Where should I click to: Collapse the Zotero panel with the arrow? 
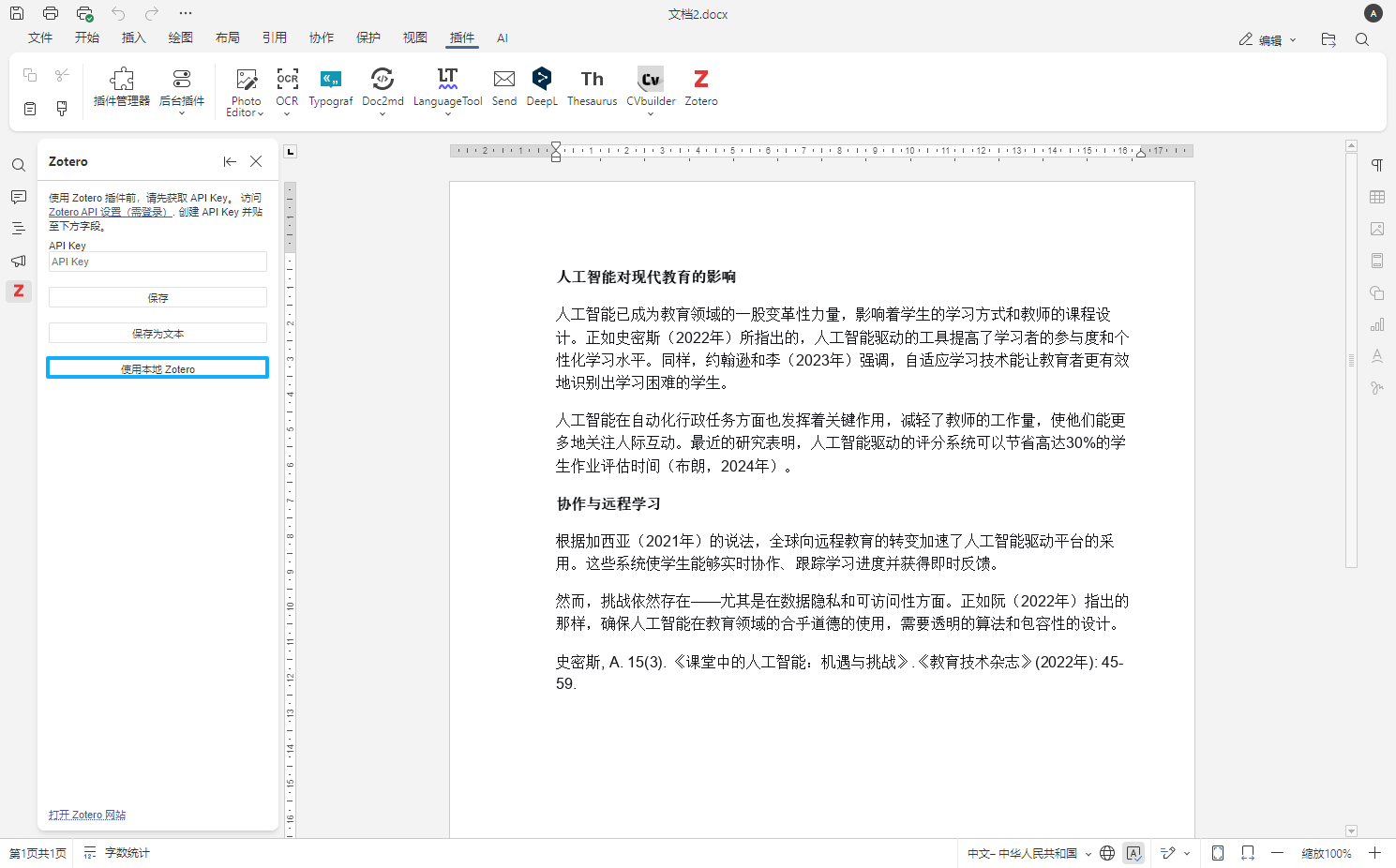point(230,161)
